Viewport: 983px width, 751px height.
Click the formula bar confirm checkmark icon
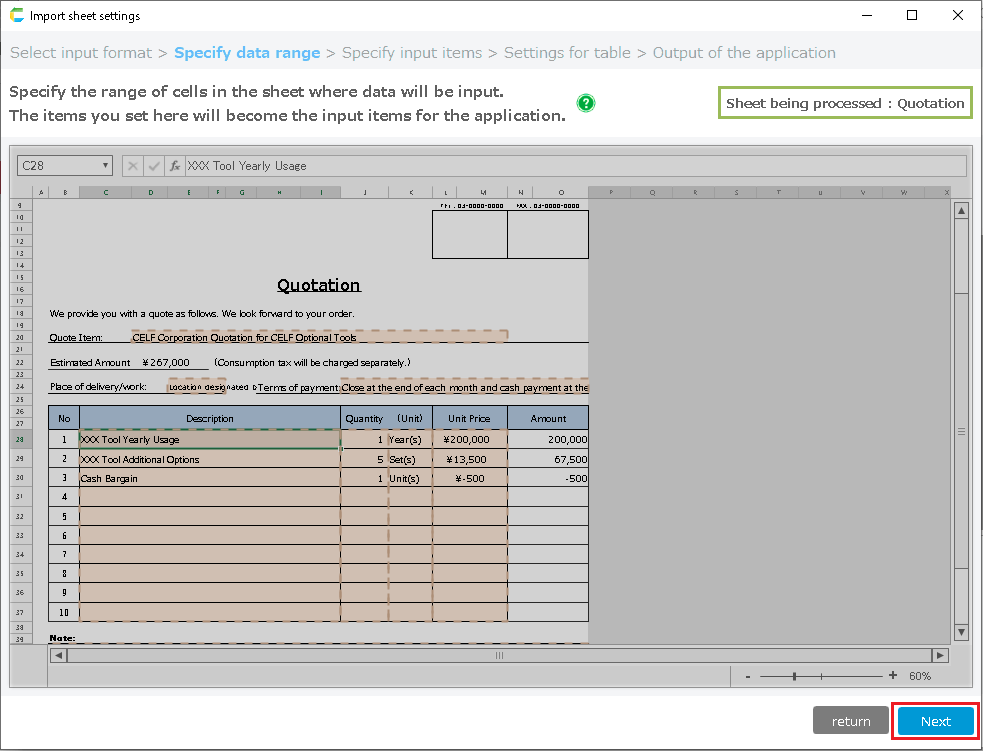pyautogui.click(x=154, y=166)
